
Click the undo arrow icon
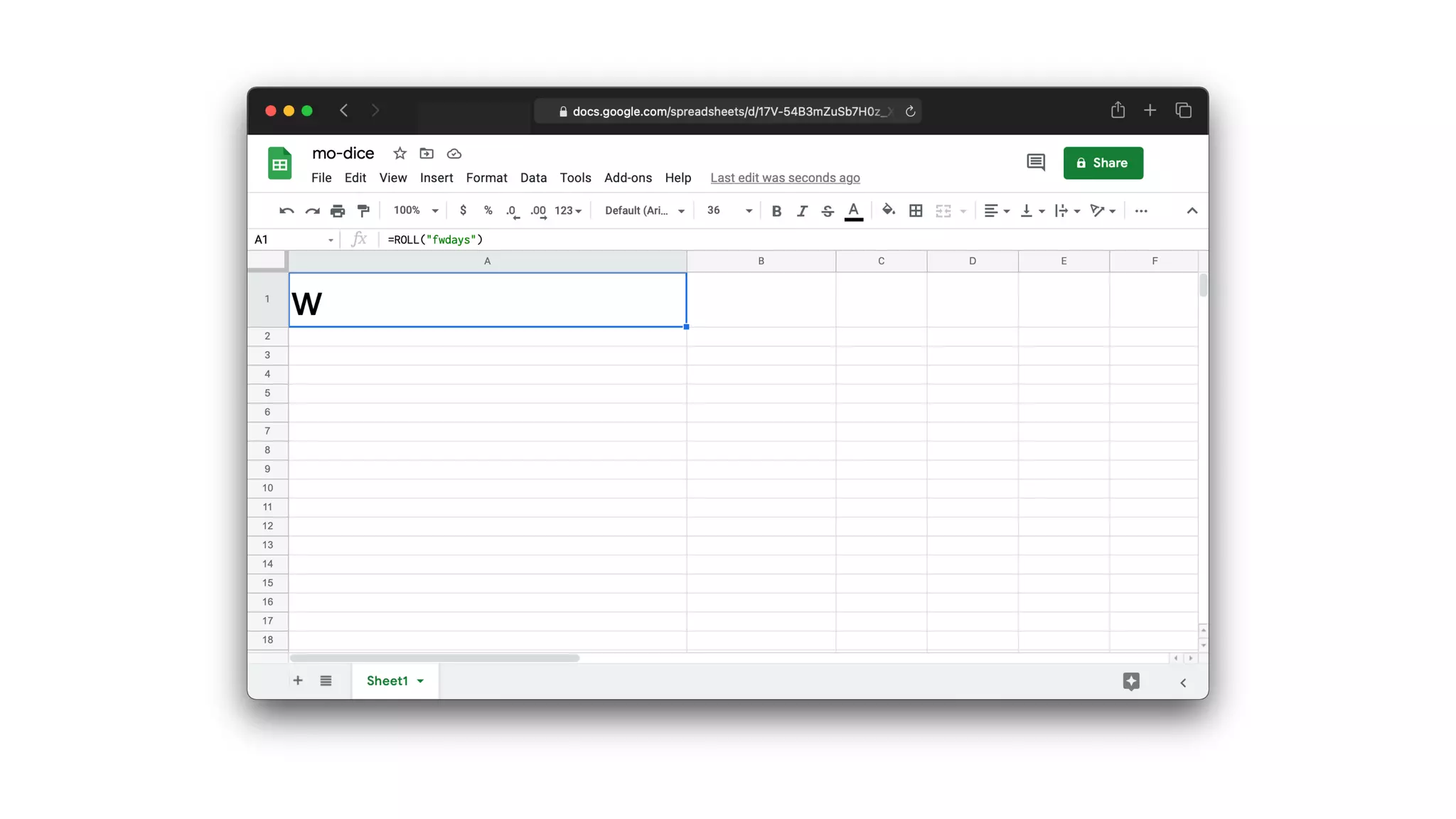coord(287,210)
